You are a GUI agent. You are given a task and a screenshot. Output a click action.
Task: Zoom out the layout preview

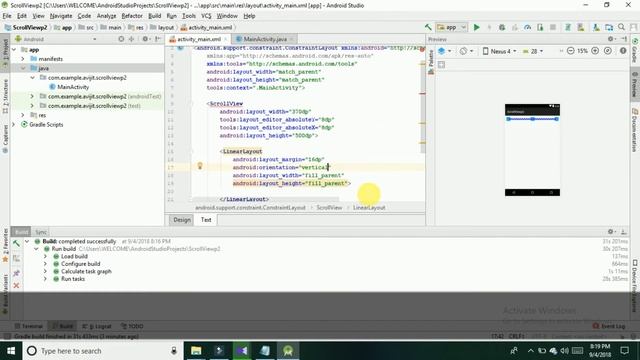[x=571, y=51]
